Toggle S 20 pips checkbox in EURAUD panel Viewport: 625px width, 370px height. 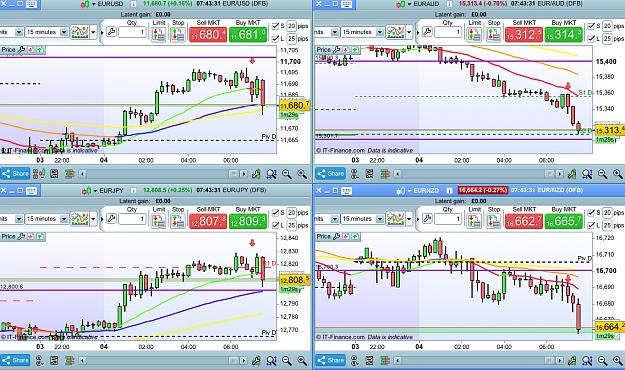tap(591, 26)
